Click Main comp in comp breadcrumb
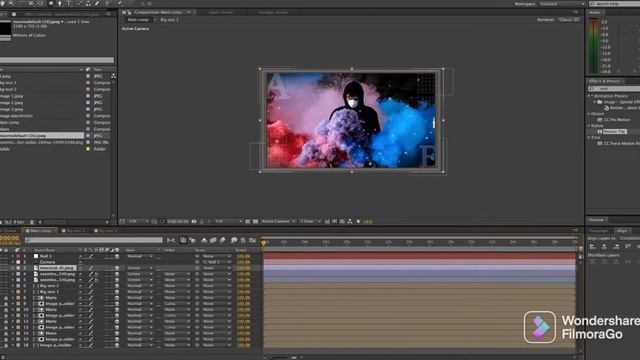Screen dimensions: 640x360 (138, 20)
